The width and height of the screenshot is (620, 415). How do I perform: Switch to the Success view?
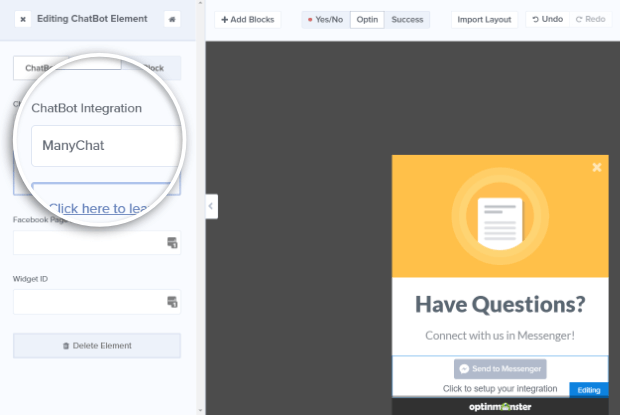(407, 20)
